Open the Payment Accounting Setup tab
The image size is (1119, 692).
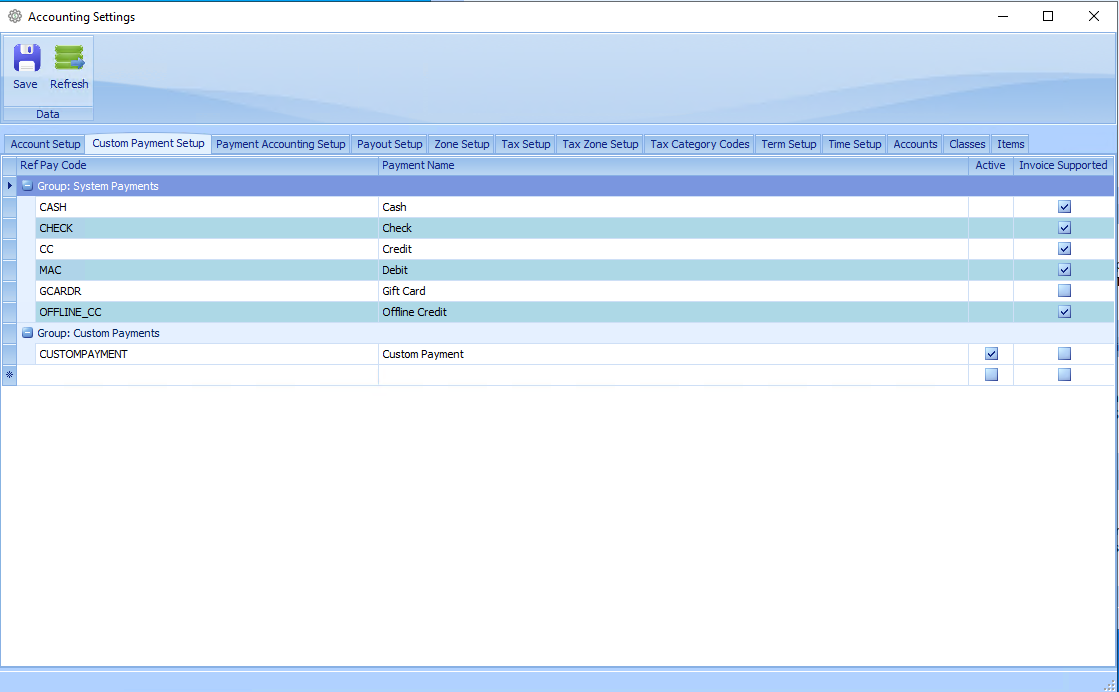pos(280,144)
